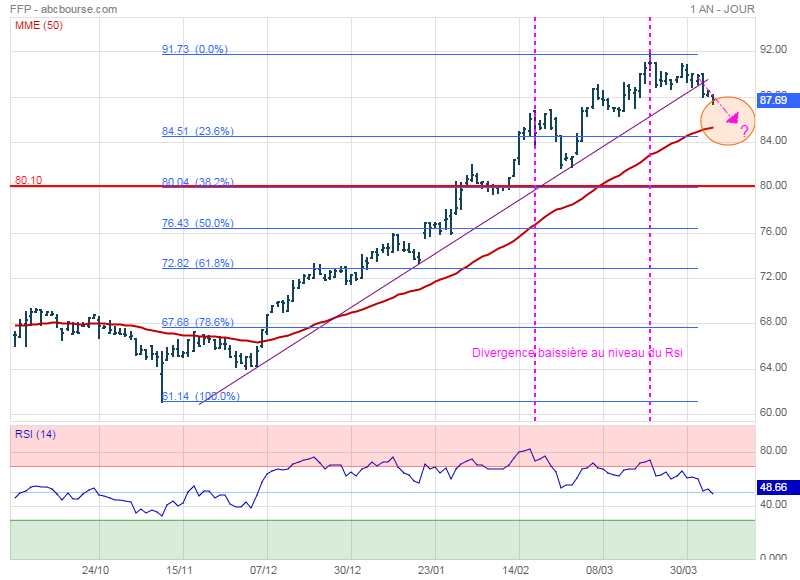Click the 60.00 price axis label
The image size is (800, 580).
pos(773,412)
